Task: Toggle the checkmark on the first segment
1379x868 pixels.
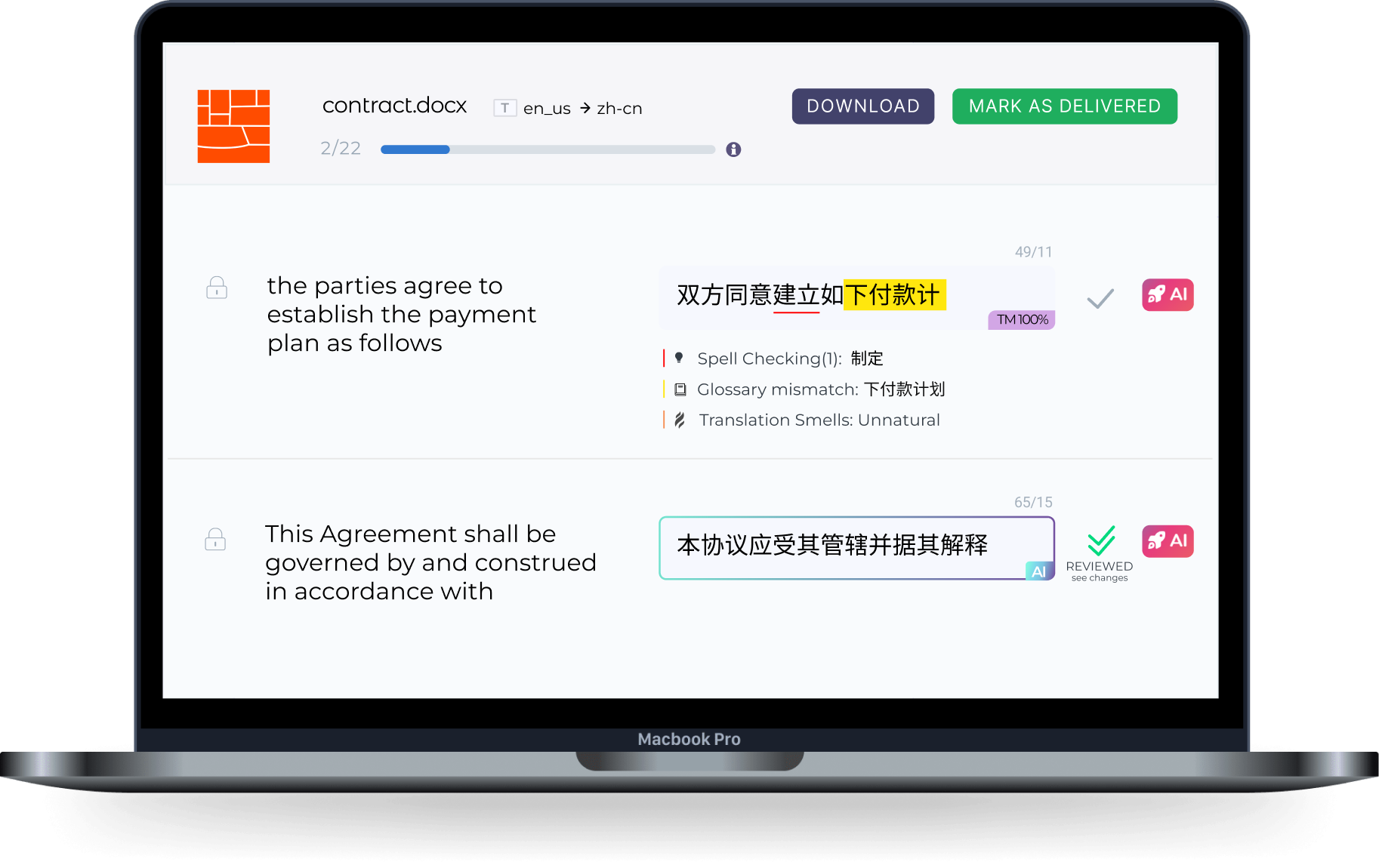Action: point(1100,298)
